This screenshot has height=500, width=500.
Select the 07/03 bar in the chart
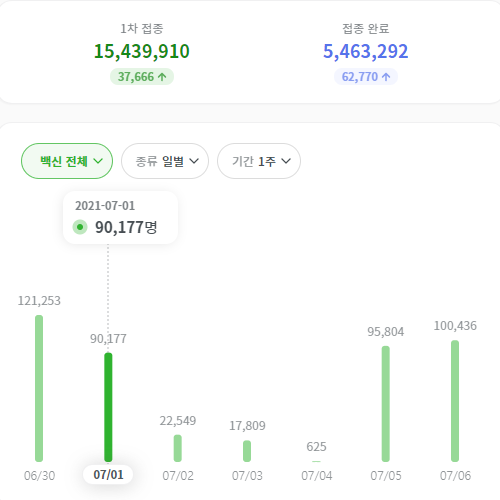click(x=247, y=451)
